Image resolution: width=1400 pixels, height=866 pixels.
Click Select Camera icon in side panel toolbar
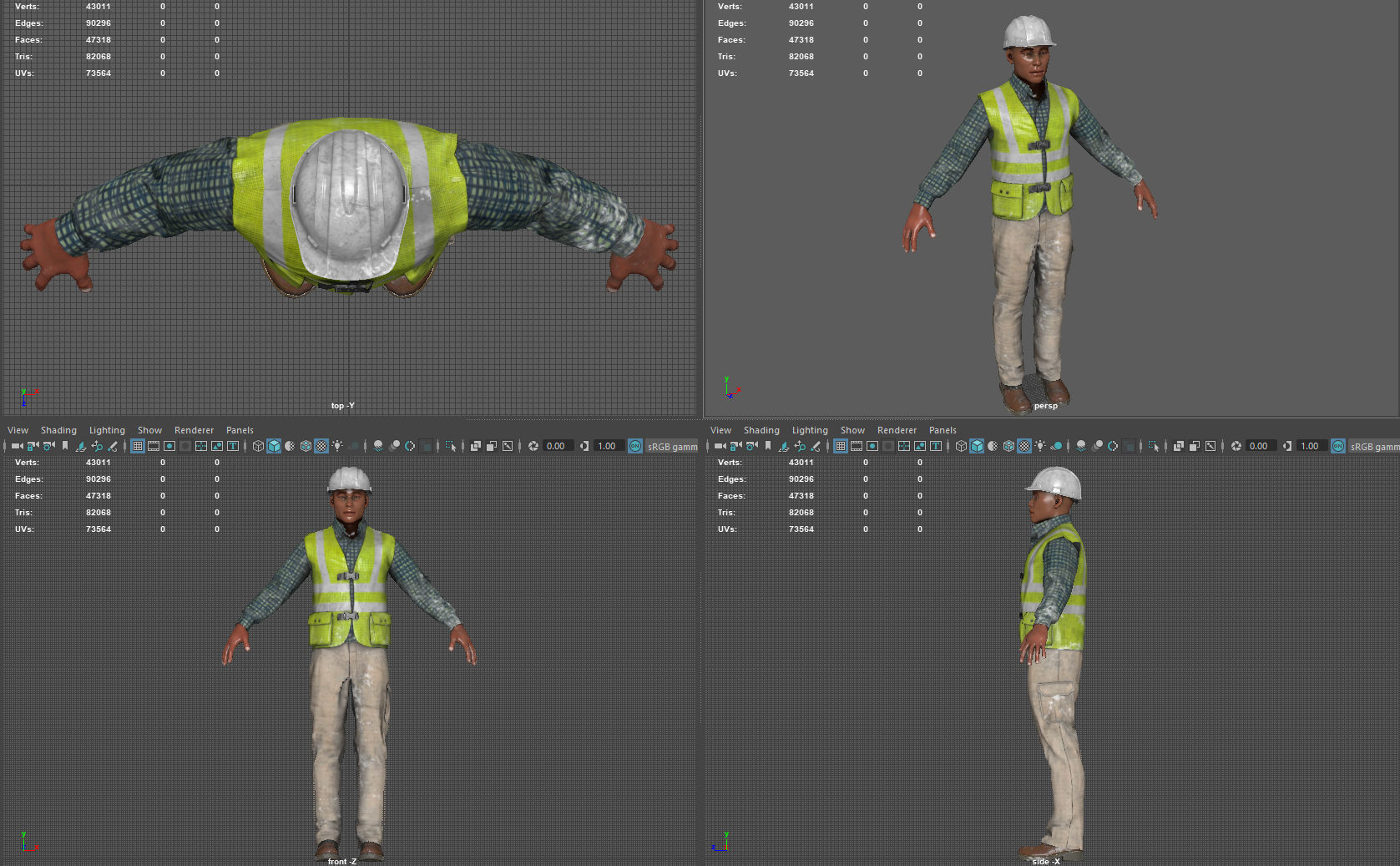point(720,446)
